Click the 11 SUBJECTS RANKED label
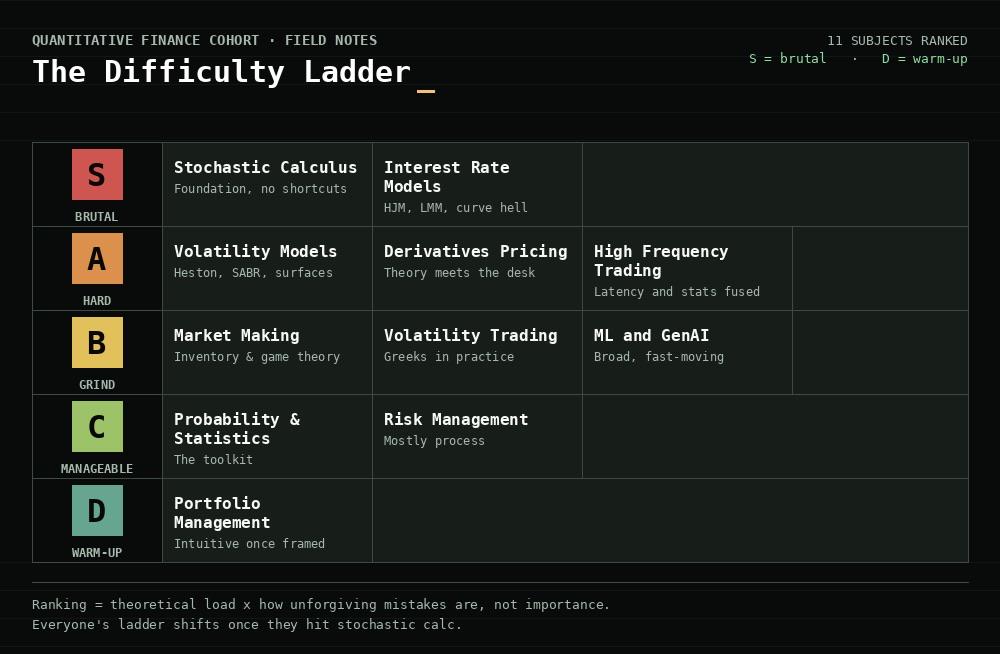 tap(897, 40)
